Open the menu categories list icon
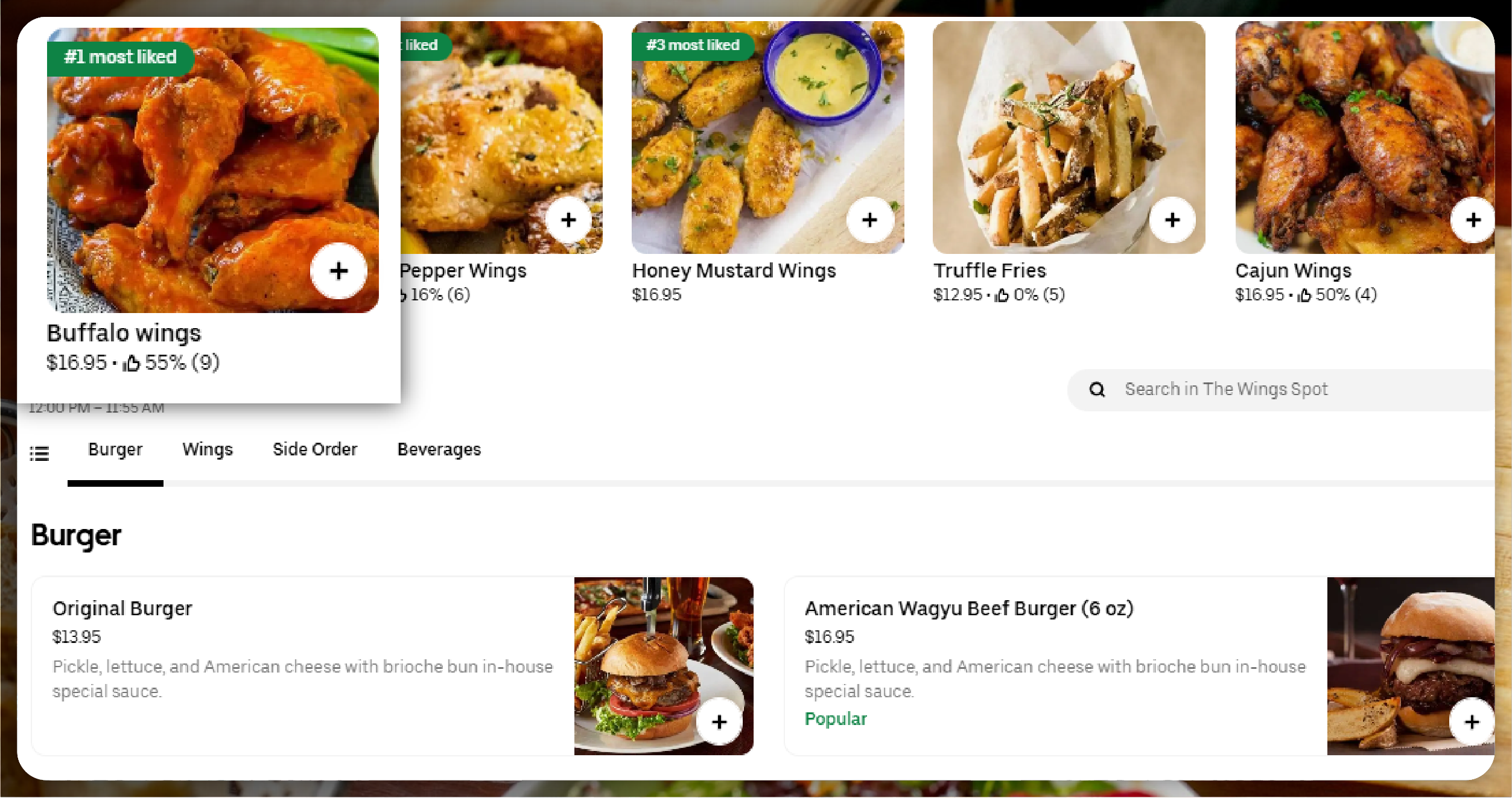This screenshot has height=798, width=1512. (40, 453)
